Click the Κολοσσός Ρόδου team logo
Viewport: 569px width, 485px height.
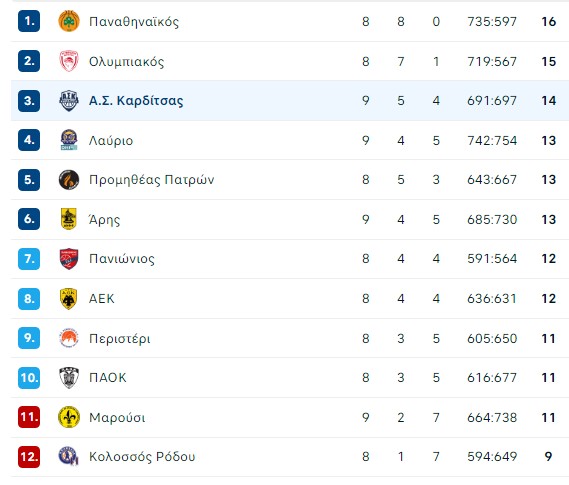[x=69, y=456]
